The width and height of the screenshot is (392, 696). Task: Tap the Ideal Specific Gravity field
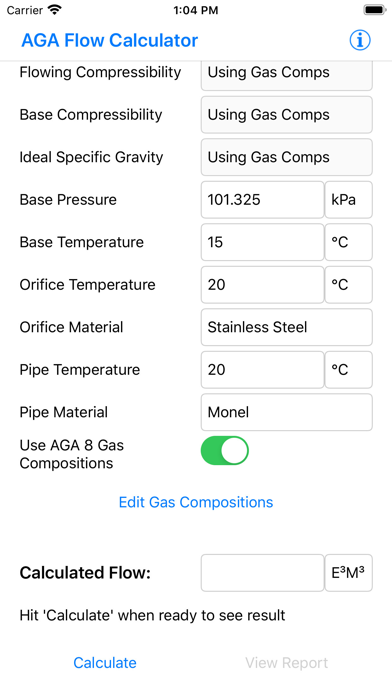[x=287, y=157]
